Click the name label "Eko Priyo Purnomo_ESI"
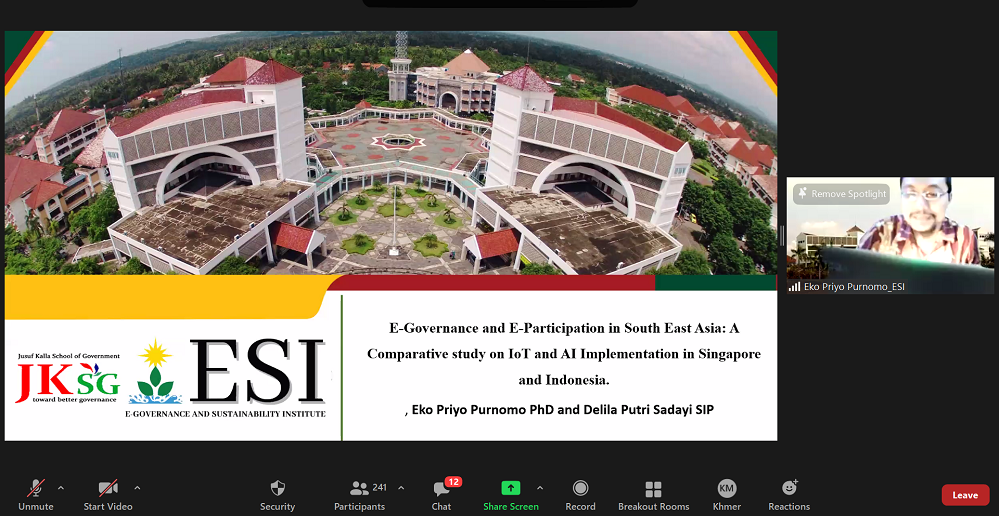This screenshot has width=999, height=516. (x=854, y=287)
